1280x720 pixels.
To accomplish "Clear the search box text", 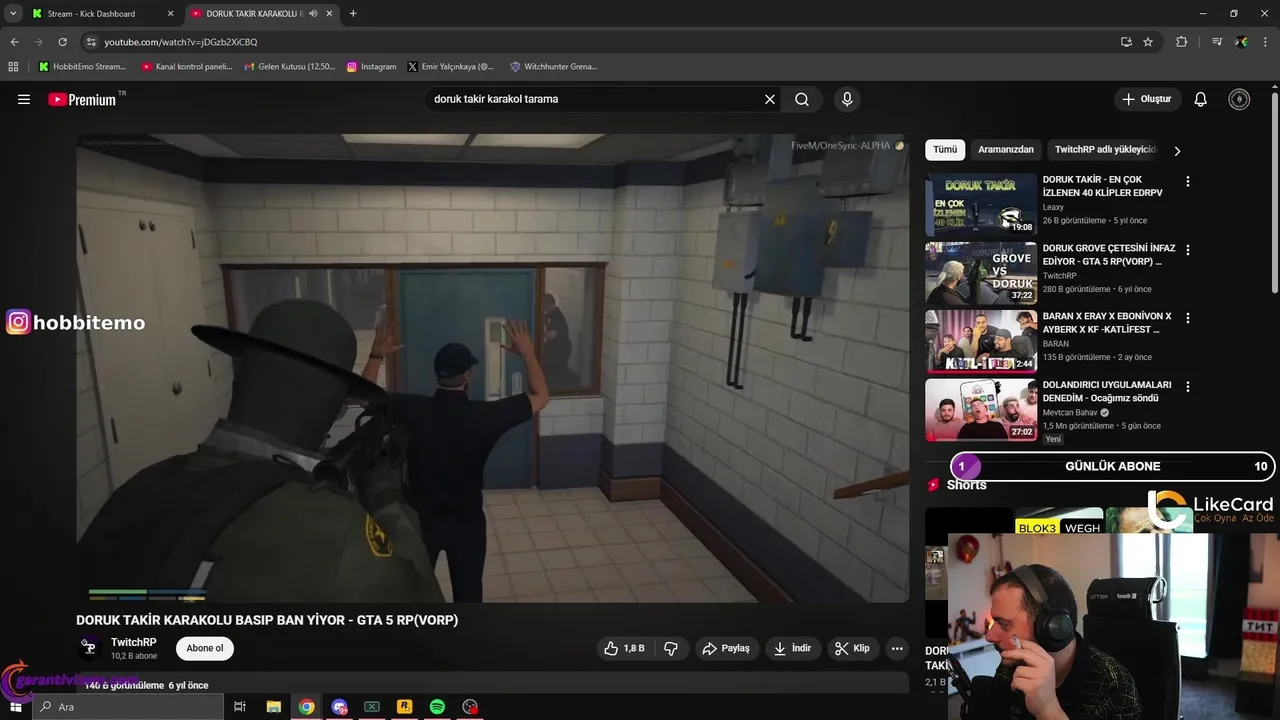I will [770, 99].
